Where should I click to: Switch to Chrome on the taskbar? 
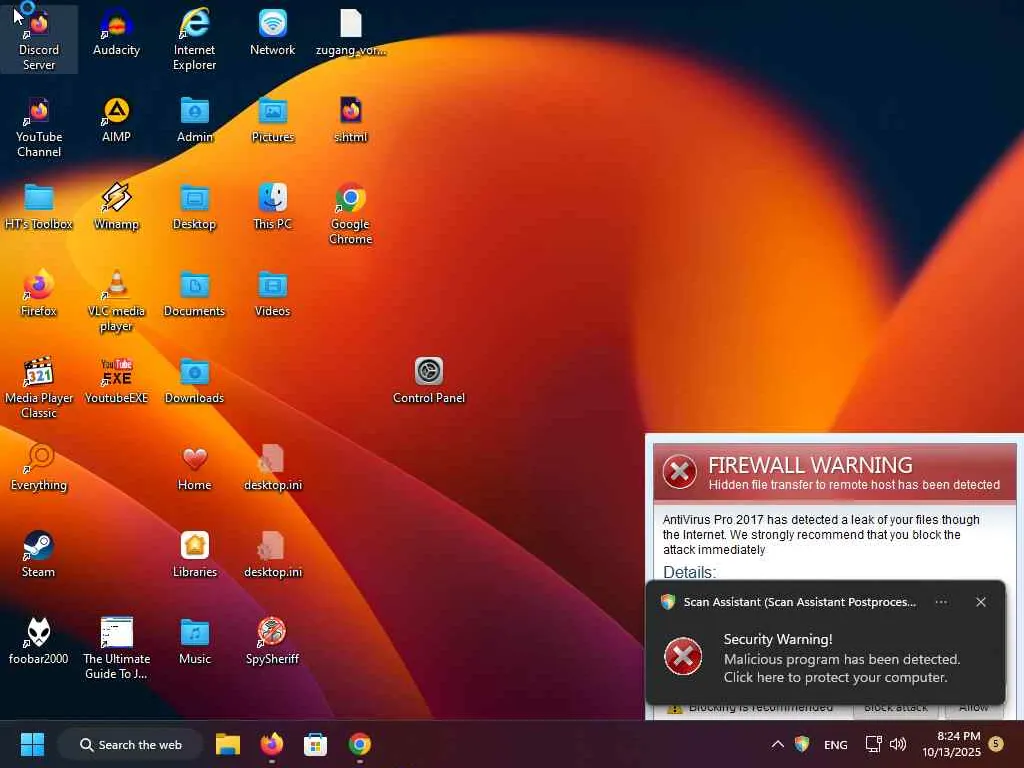359,744
